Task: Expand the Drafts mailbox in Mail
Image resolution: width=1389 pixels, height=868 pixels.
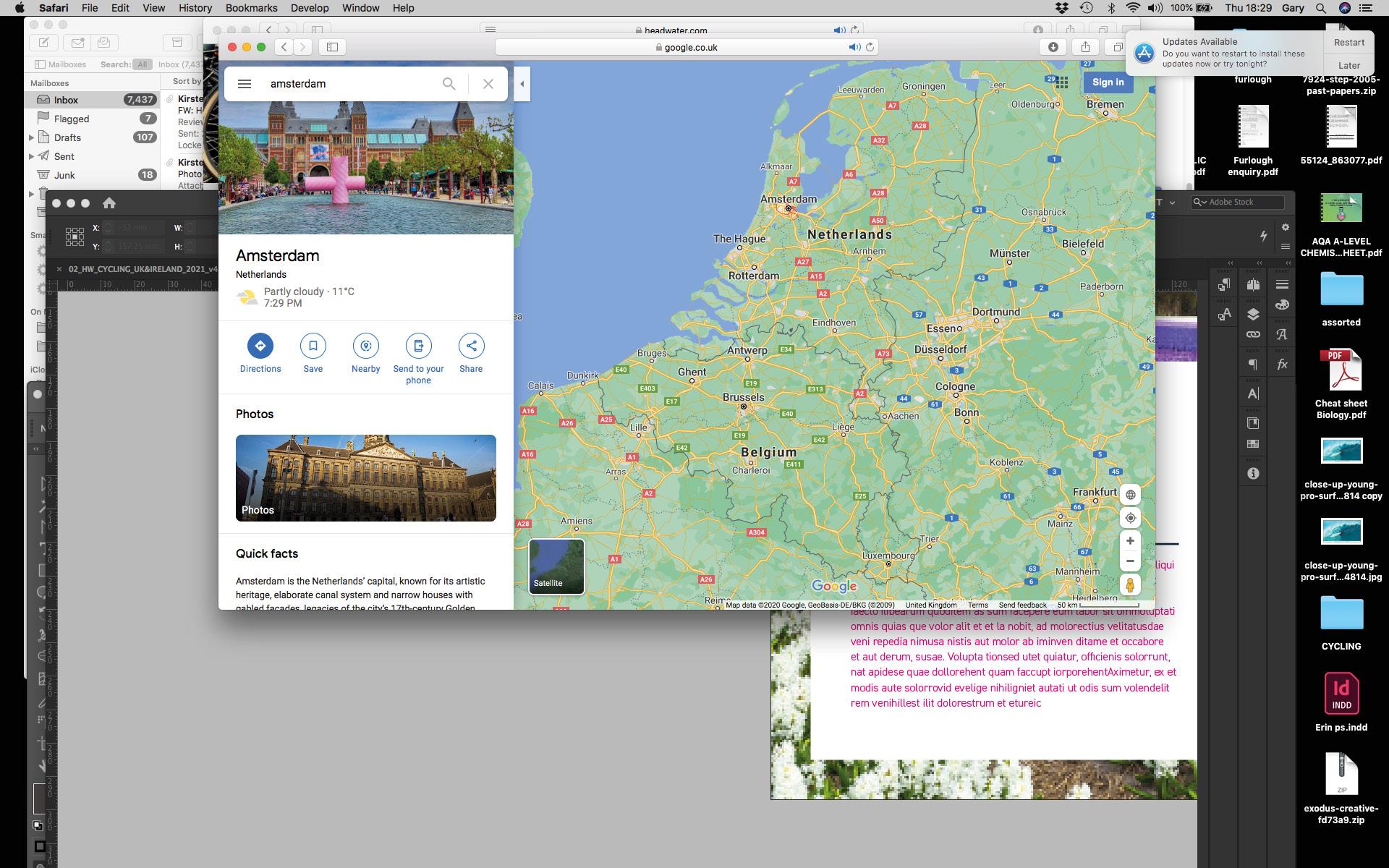Action: [x=31, y=137]
